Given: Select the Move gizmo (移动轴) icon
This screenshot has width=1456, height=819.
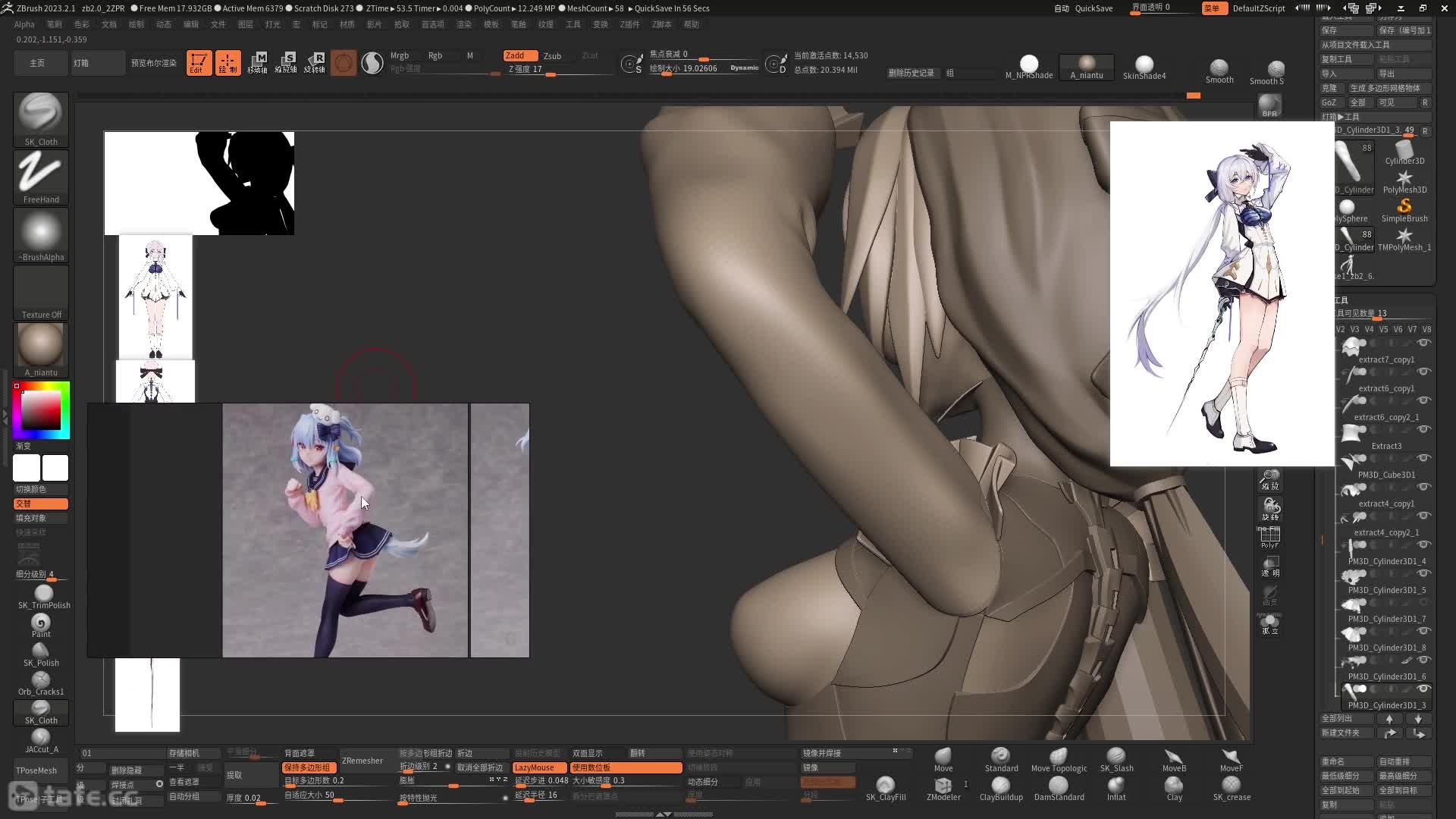Looking at the screenshot, I should (x=258, y=63).
